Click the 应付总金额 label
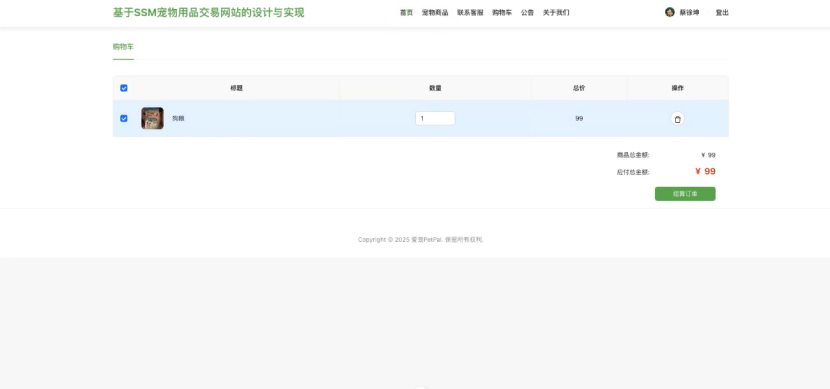830x389 pixels. tap(633, 172)
